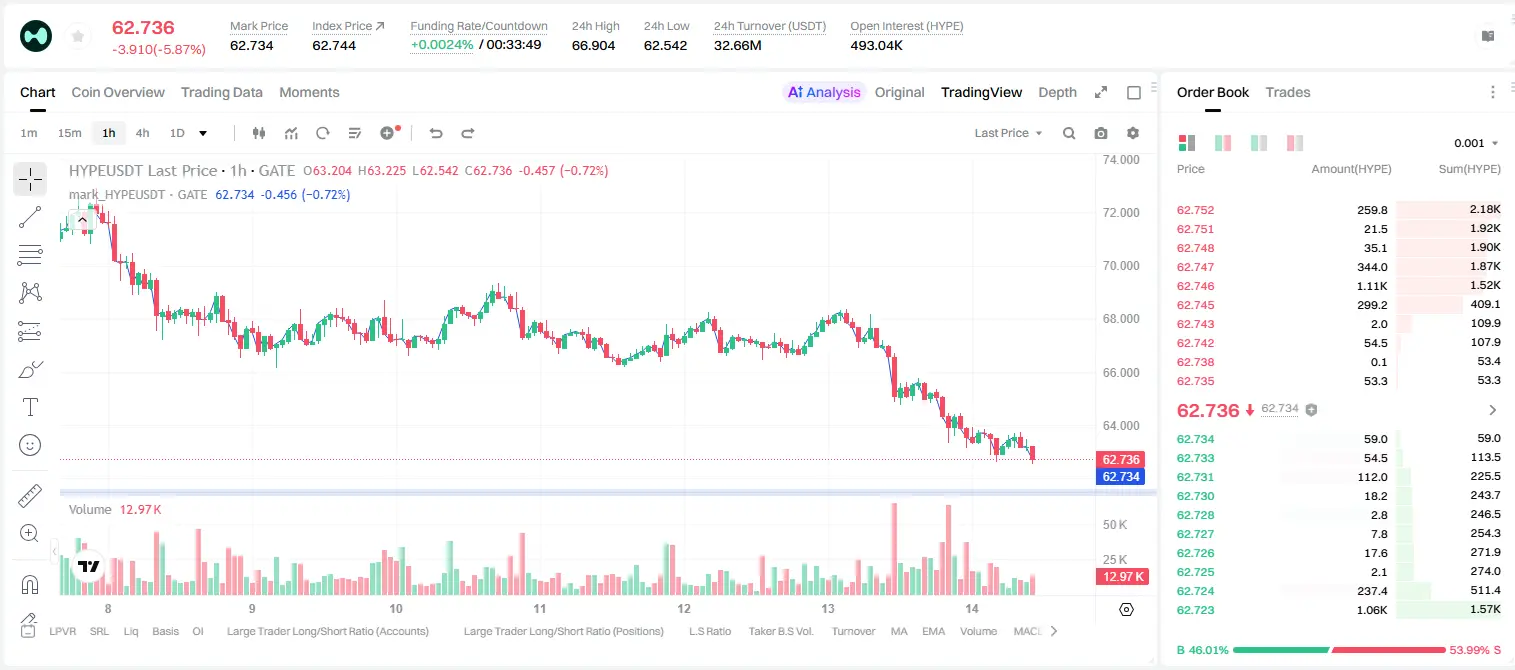Screen dimensions: 1515x670
Task: Choose the text annotation tool
Action: click(30, 407)
